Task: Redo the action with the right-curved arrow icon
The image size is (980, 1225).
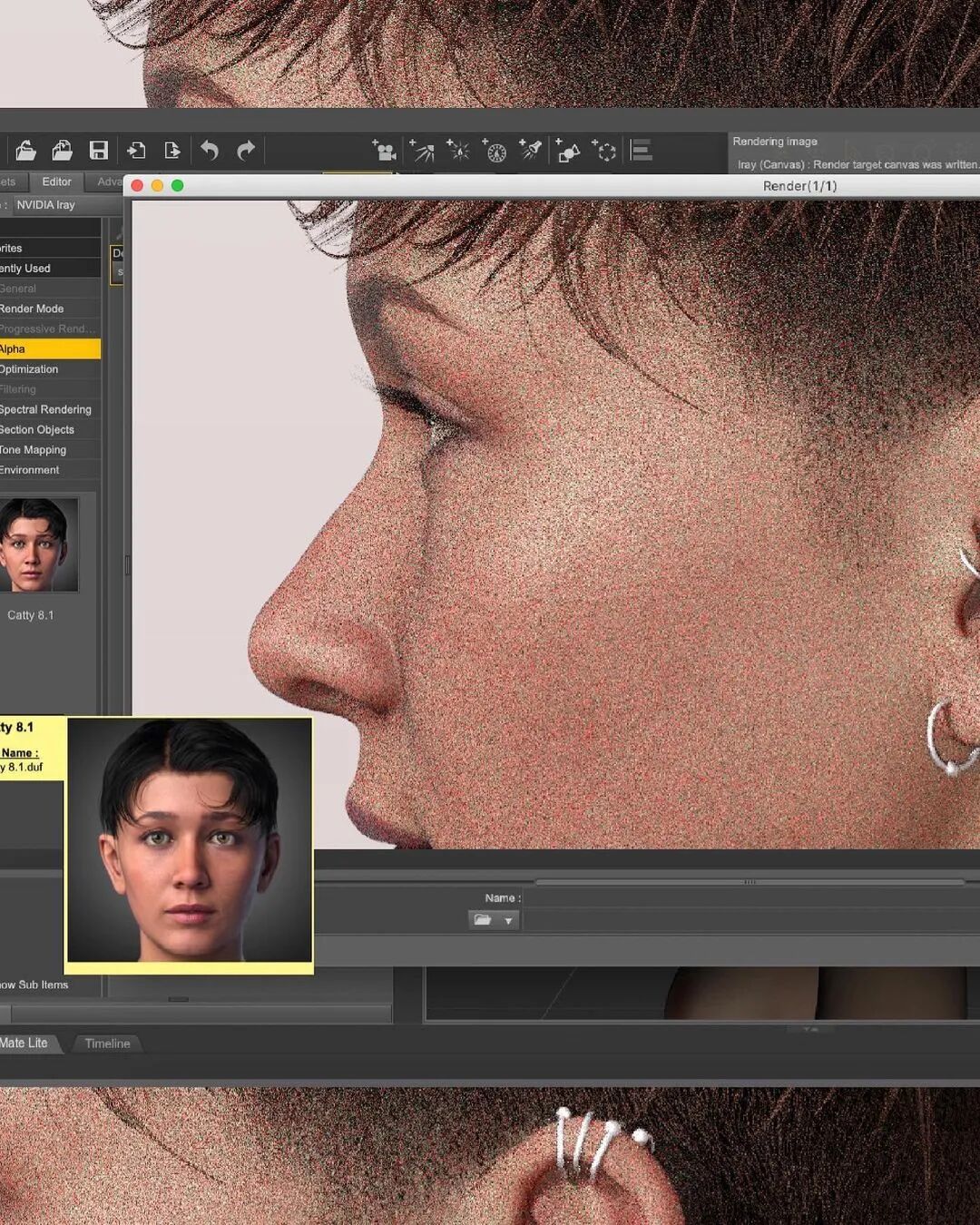Action: point(246,150)
